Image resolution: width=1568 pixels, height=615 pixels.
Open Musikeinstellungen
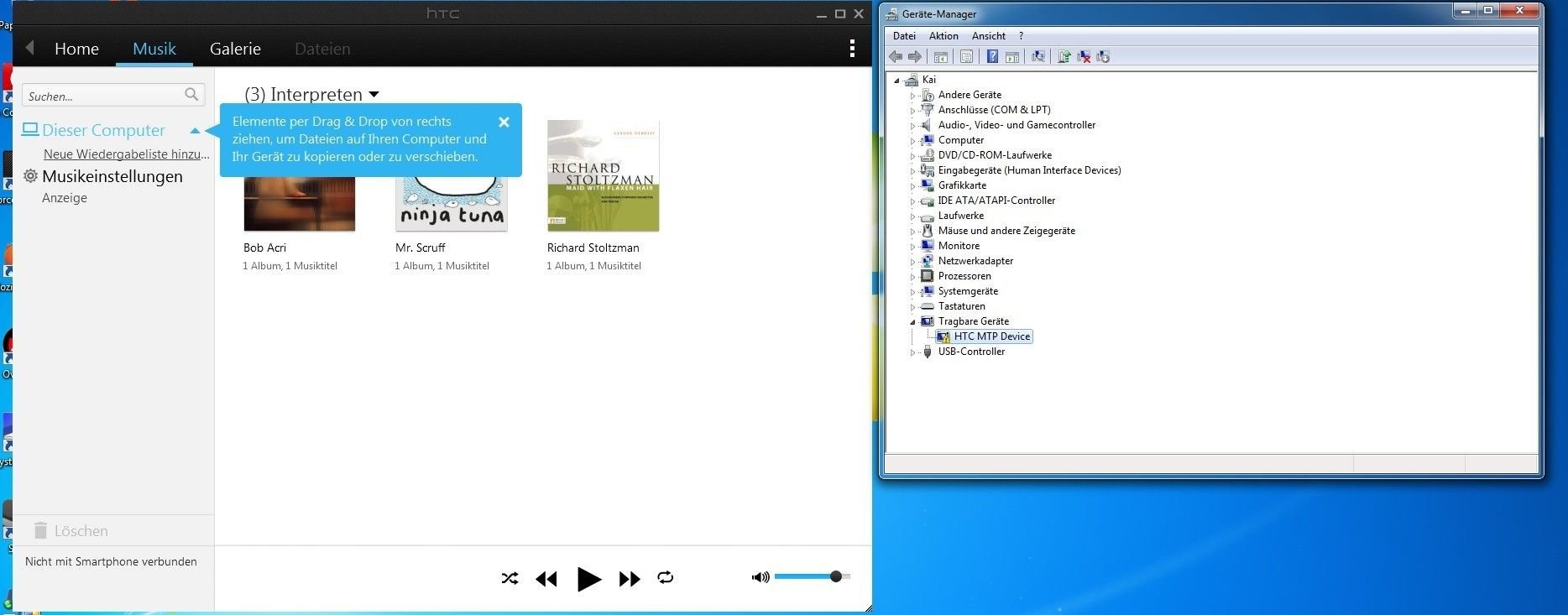[112, 176]
